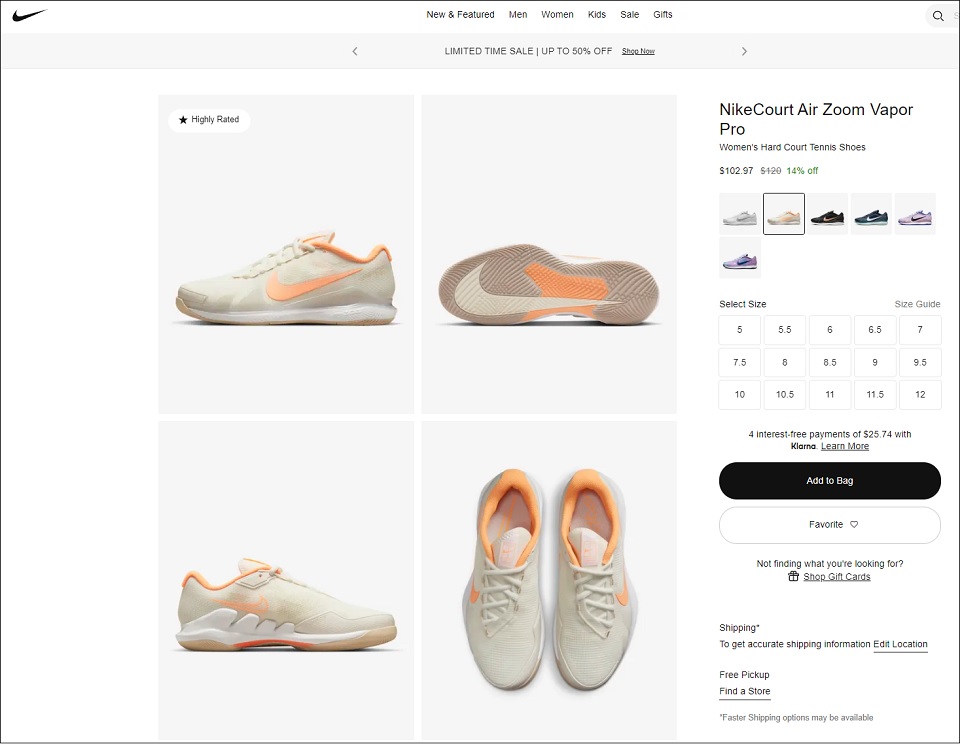Open the New & Featured menu
Screen dimensions: 960x744
click(x=460, y=15)
